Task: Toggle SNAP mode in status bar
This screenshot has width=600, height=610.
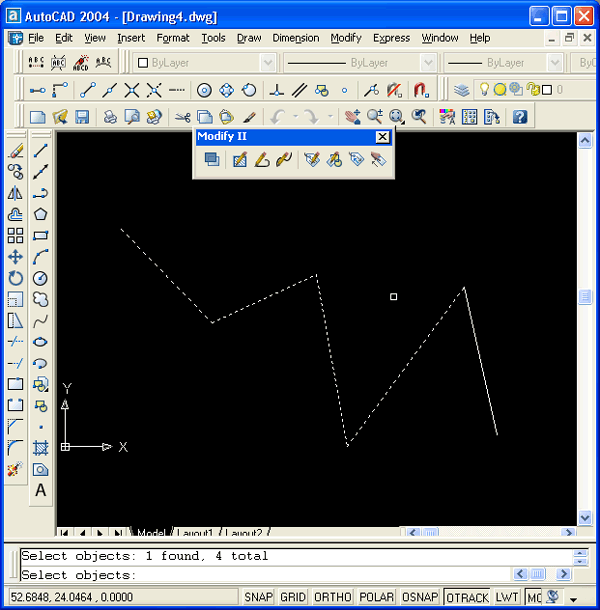Action: pos(258,597)
